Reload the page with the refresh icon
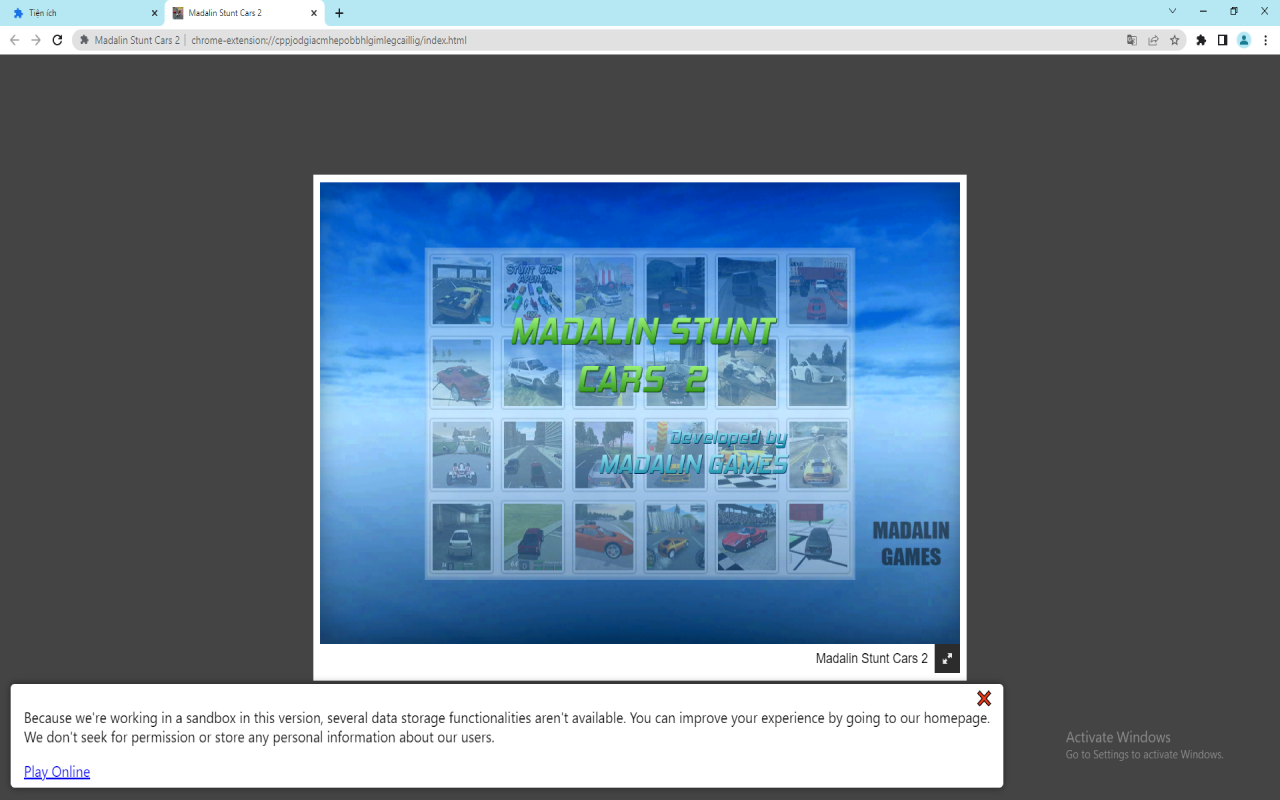The image size is (1280, 800). tap(57, 40)
